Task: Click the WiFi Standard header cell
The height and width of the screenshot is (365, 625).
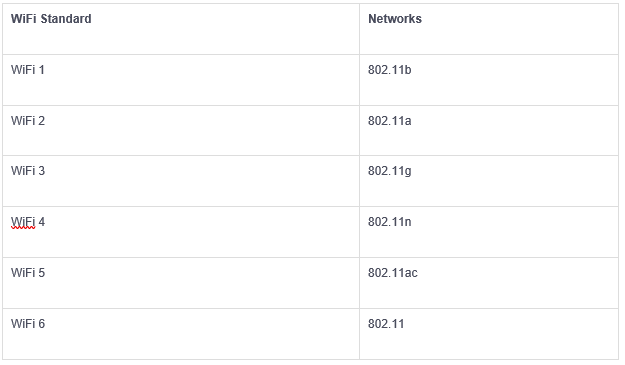Action: [x=181, y=29]
